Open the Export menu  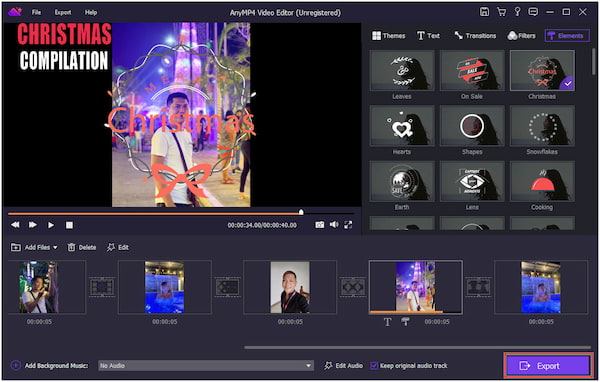(63, 12)
